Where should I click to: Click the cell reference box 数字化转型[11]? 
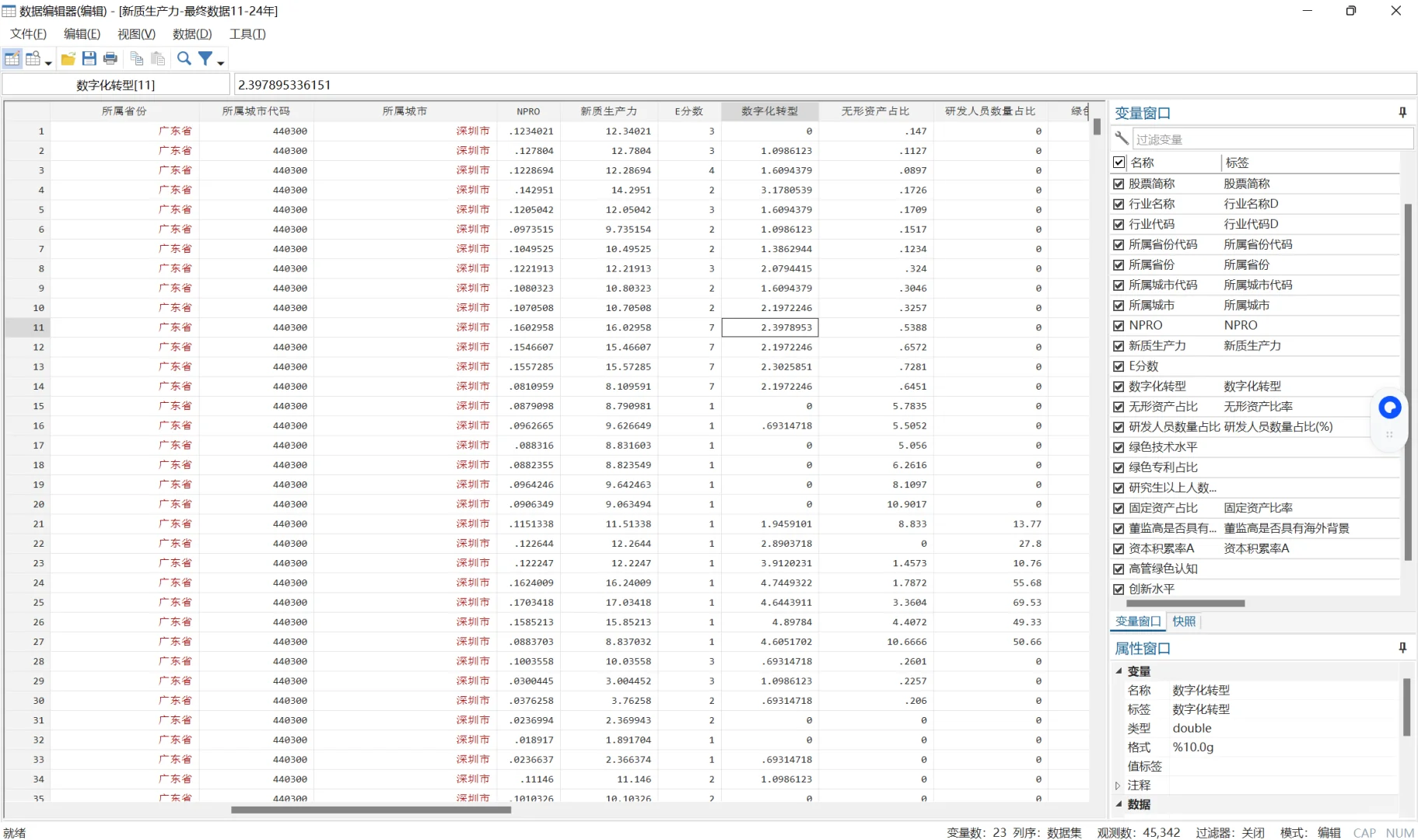tap(116, 85)
